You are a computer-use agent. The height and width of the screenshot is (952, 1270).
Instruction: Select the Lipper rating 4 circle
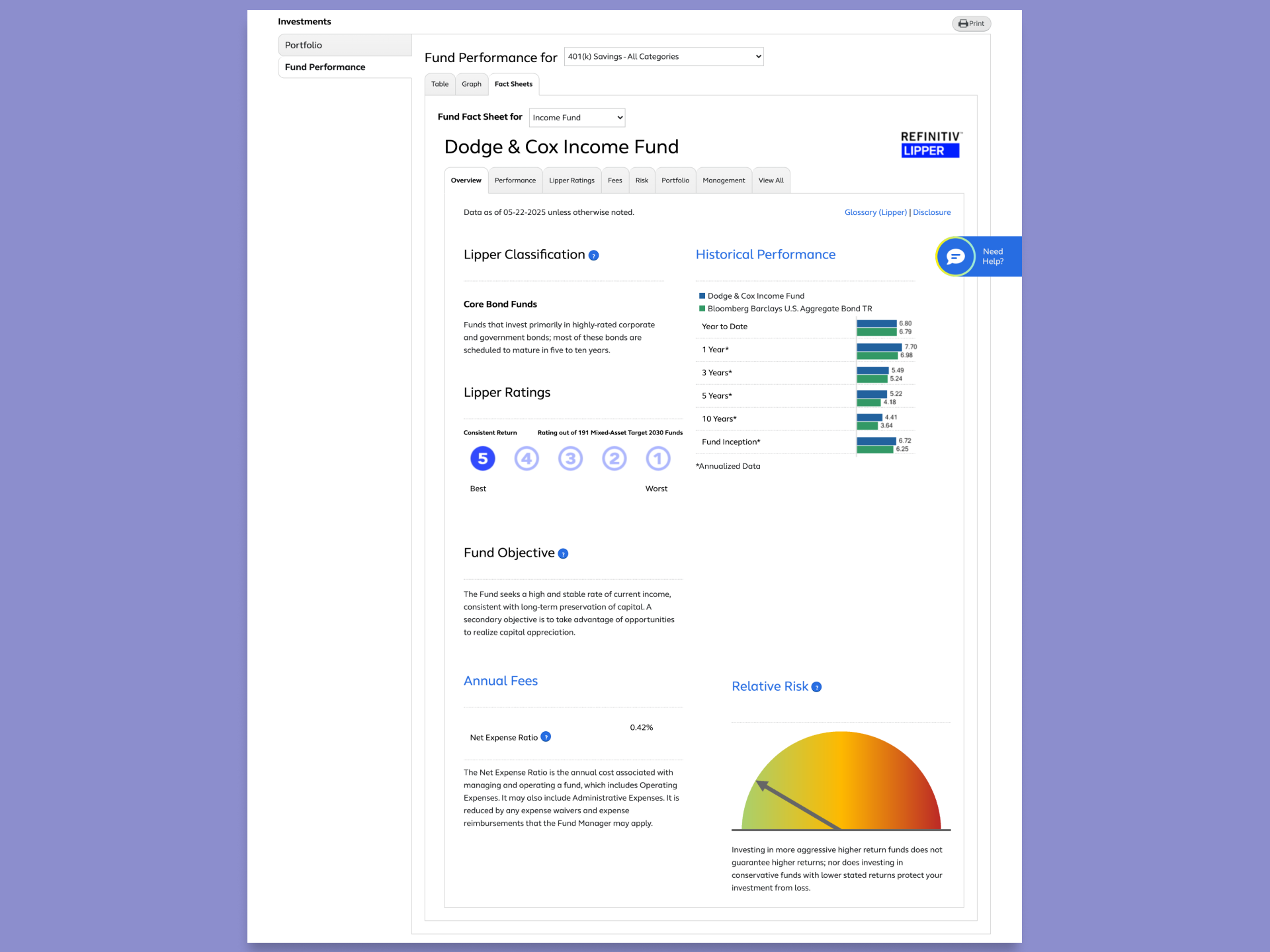coord(527,459)
